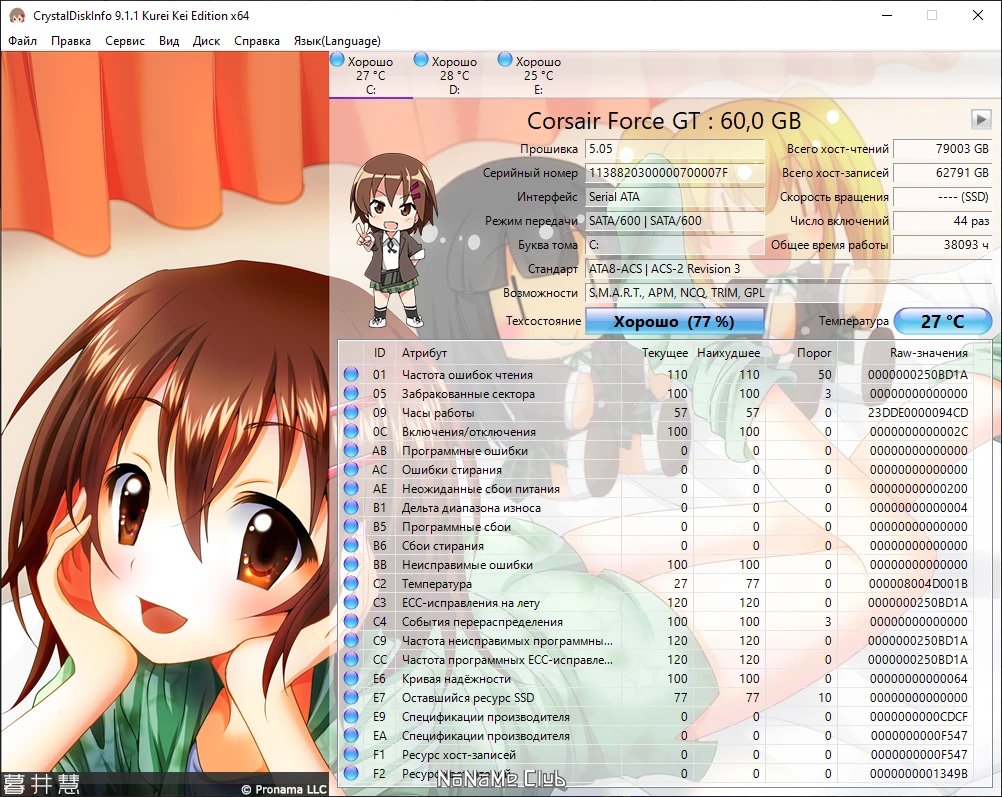Click status orb for Оставшийся ресурс SSD
Image resolution: width=1002 pixels, height=797 pixels.
(x=351, y=697)
